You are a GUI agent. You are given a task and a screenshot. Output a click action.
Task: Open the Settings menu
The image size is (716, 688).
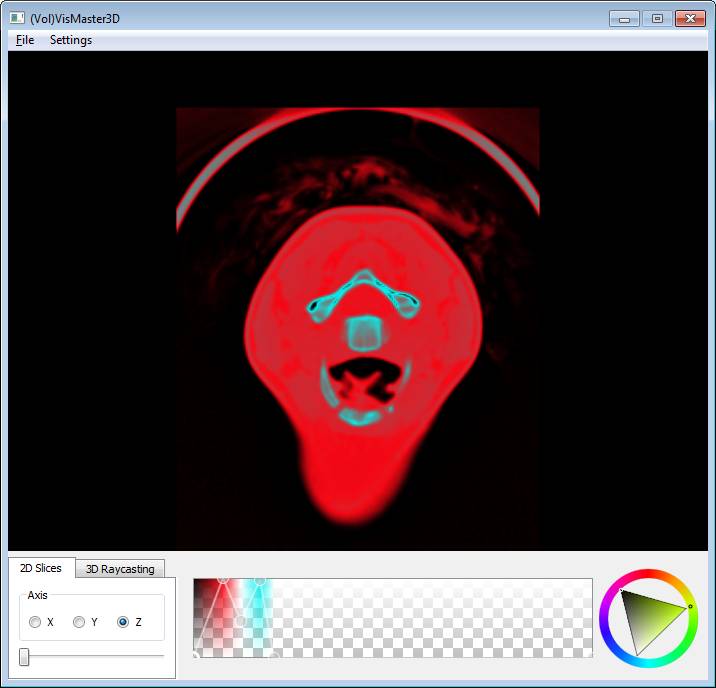click(x=71, y=40)
